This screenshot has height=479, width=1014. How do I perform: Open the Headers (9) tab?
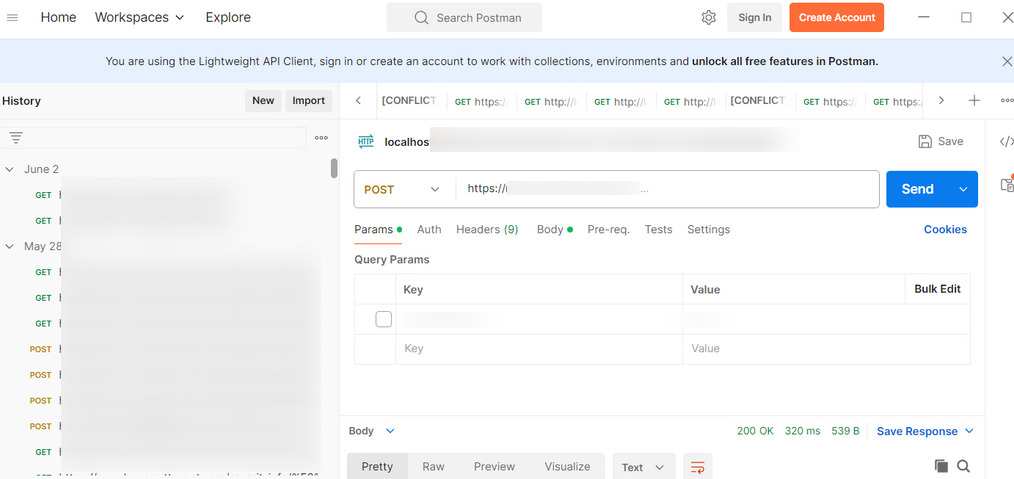click(487, 229)
